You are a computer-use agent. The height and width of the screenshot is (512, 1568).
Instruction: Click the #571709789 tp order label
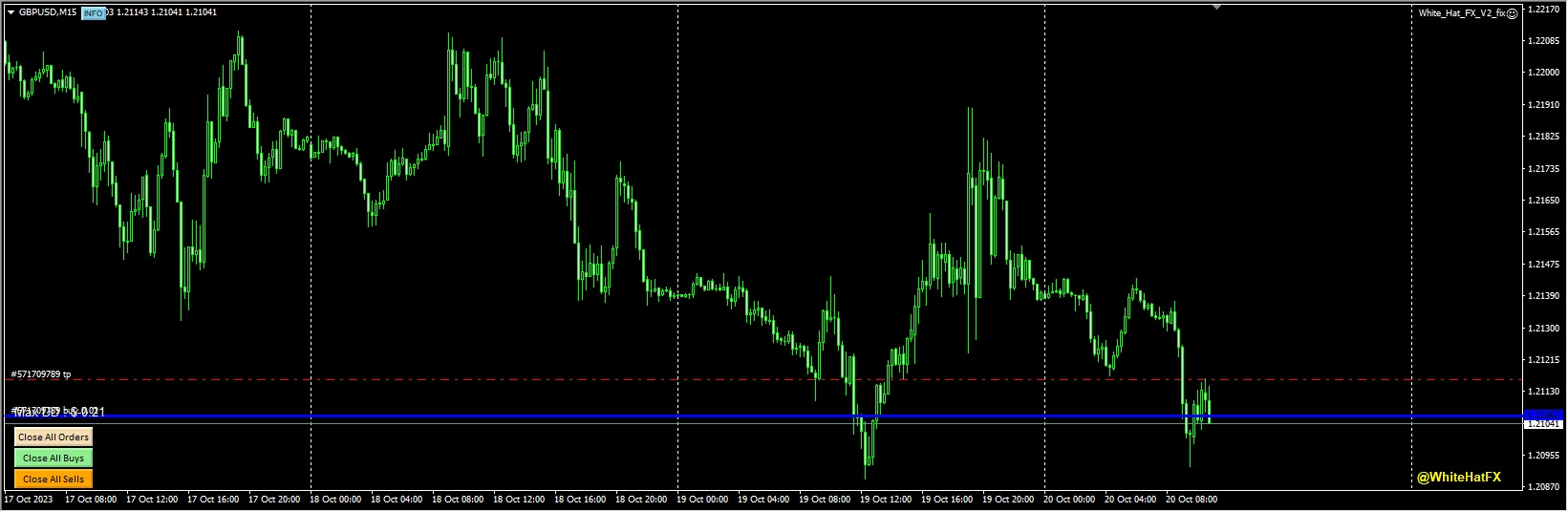point(41,374)
